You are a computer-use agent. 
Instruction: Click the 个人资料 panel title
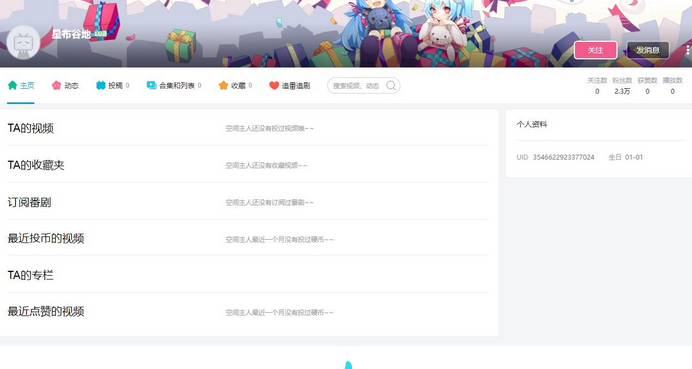(532, 124)
